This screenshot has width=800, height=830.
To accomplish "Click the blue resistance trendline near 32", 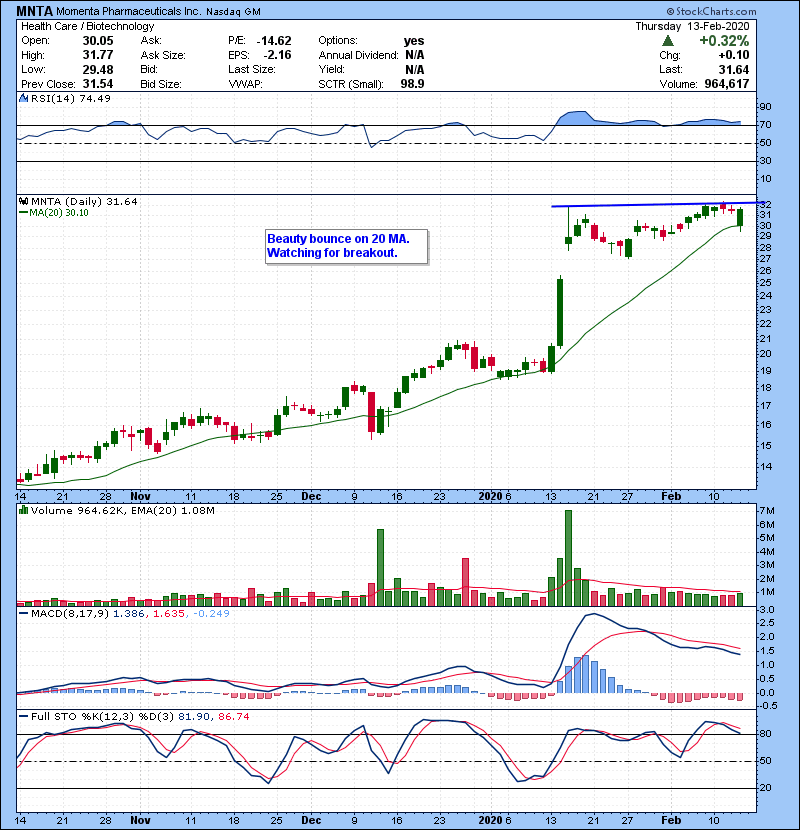I will click(x=657, y=204).
